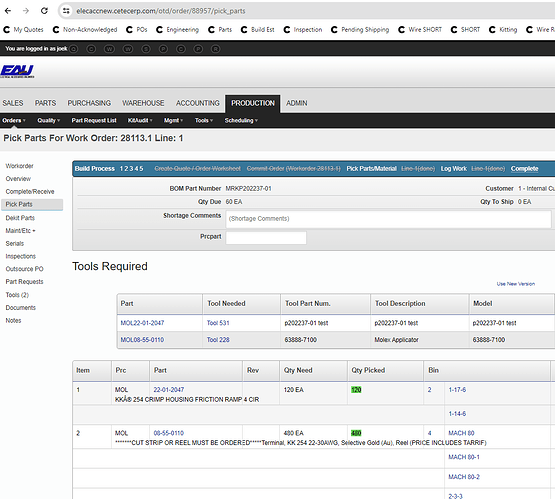Open Tool 531 link

[x=218, y=323]
